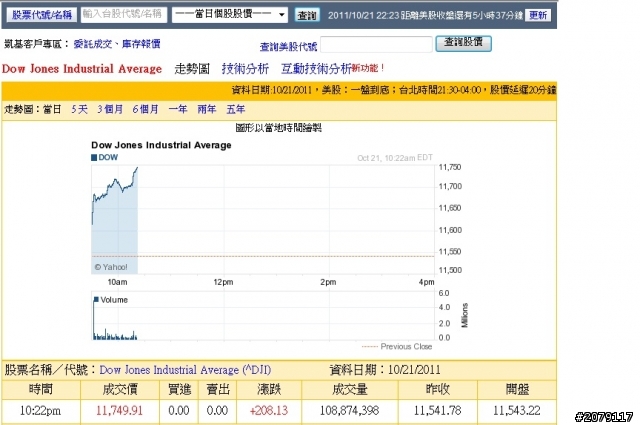Click the volume bar chart

point(263,315)
